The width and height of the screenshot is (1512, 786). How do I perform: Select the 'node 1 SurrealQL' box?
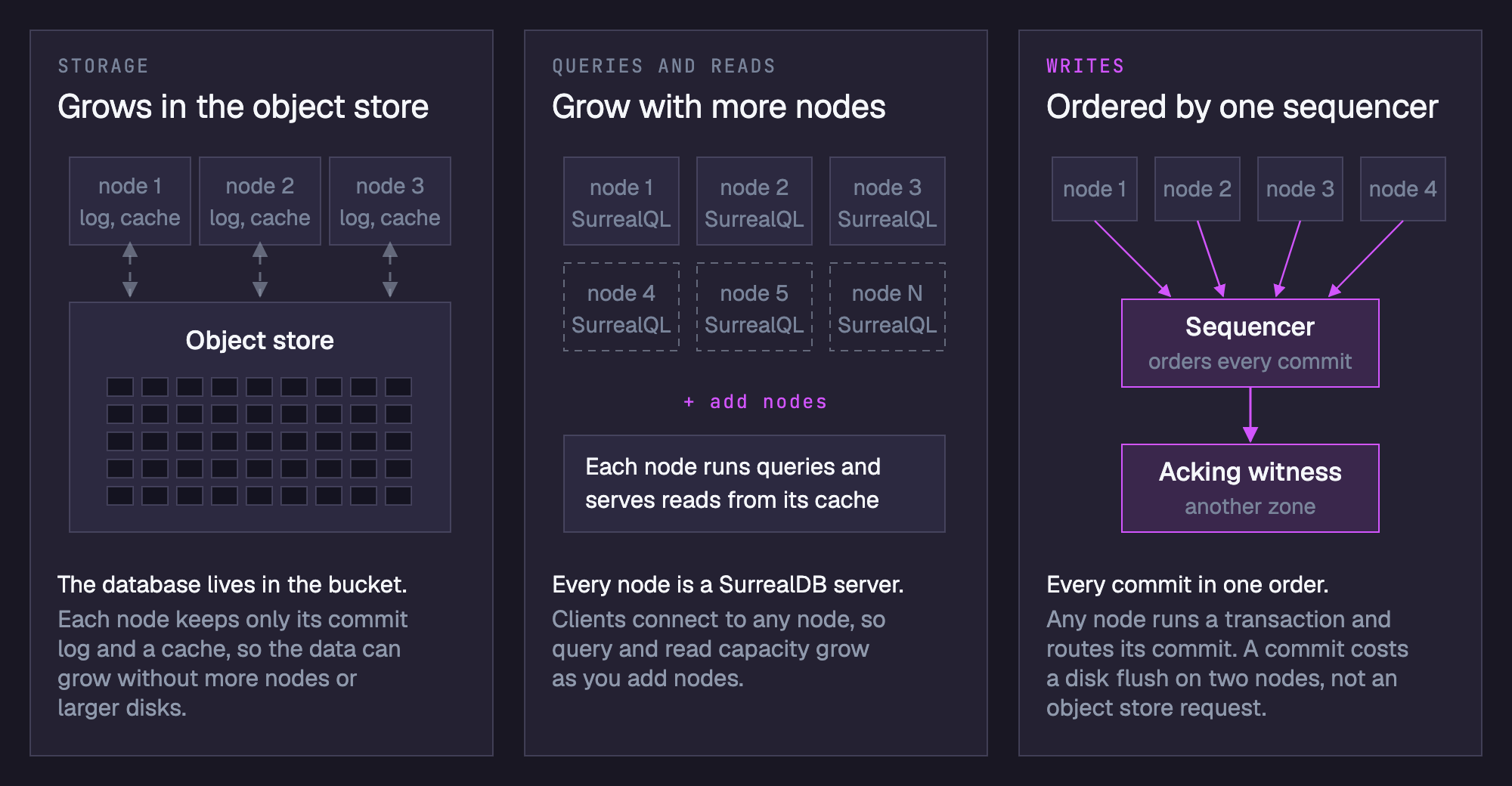pyautogui.click(x=621, y=201)
